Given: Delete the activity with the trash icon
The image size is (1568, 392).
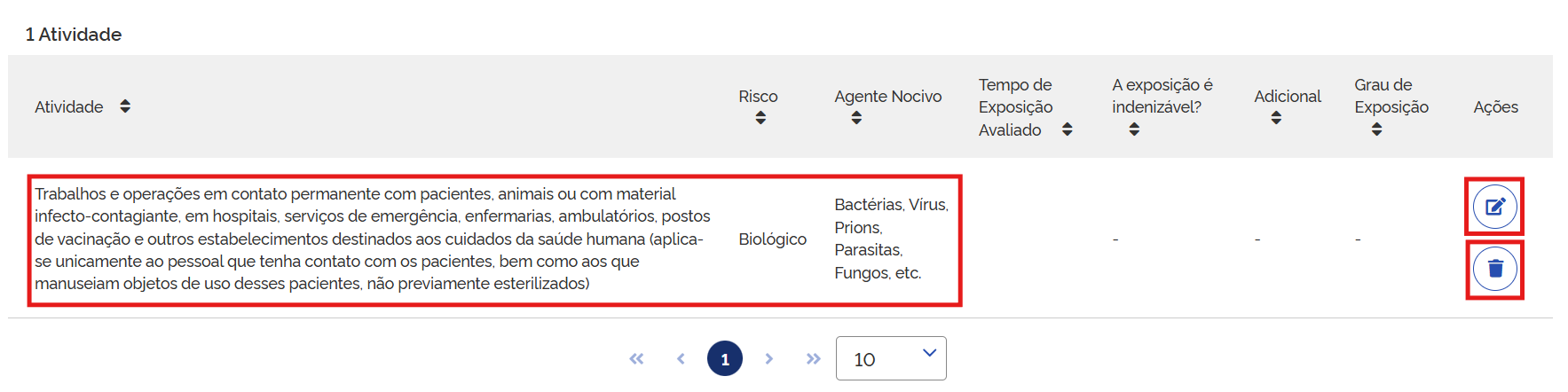Looking at the screenshot, I should click(x=1494, y=269).
